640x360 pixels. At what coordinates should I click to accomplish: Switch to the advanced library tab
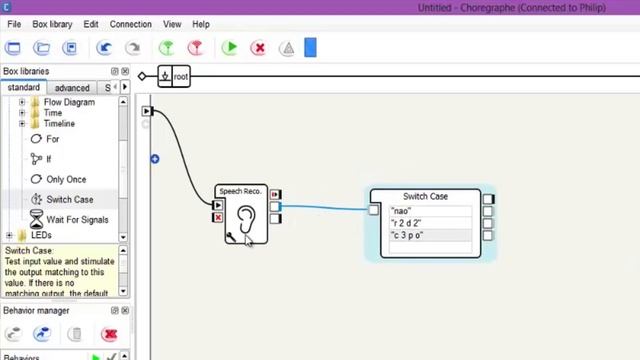(x=72, y=88)
